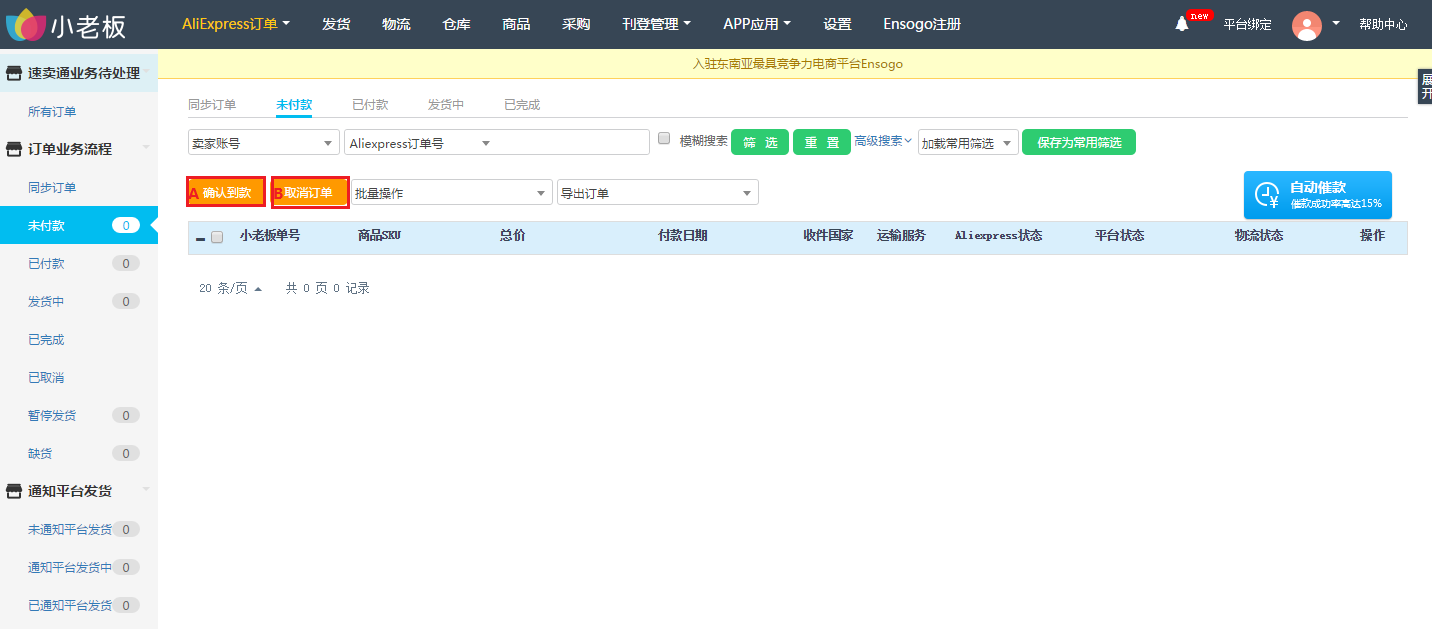Open the 导出订单 dropdown
The image size is (1432, 636).
(x=658, y=193)
